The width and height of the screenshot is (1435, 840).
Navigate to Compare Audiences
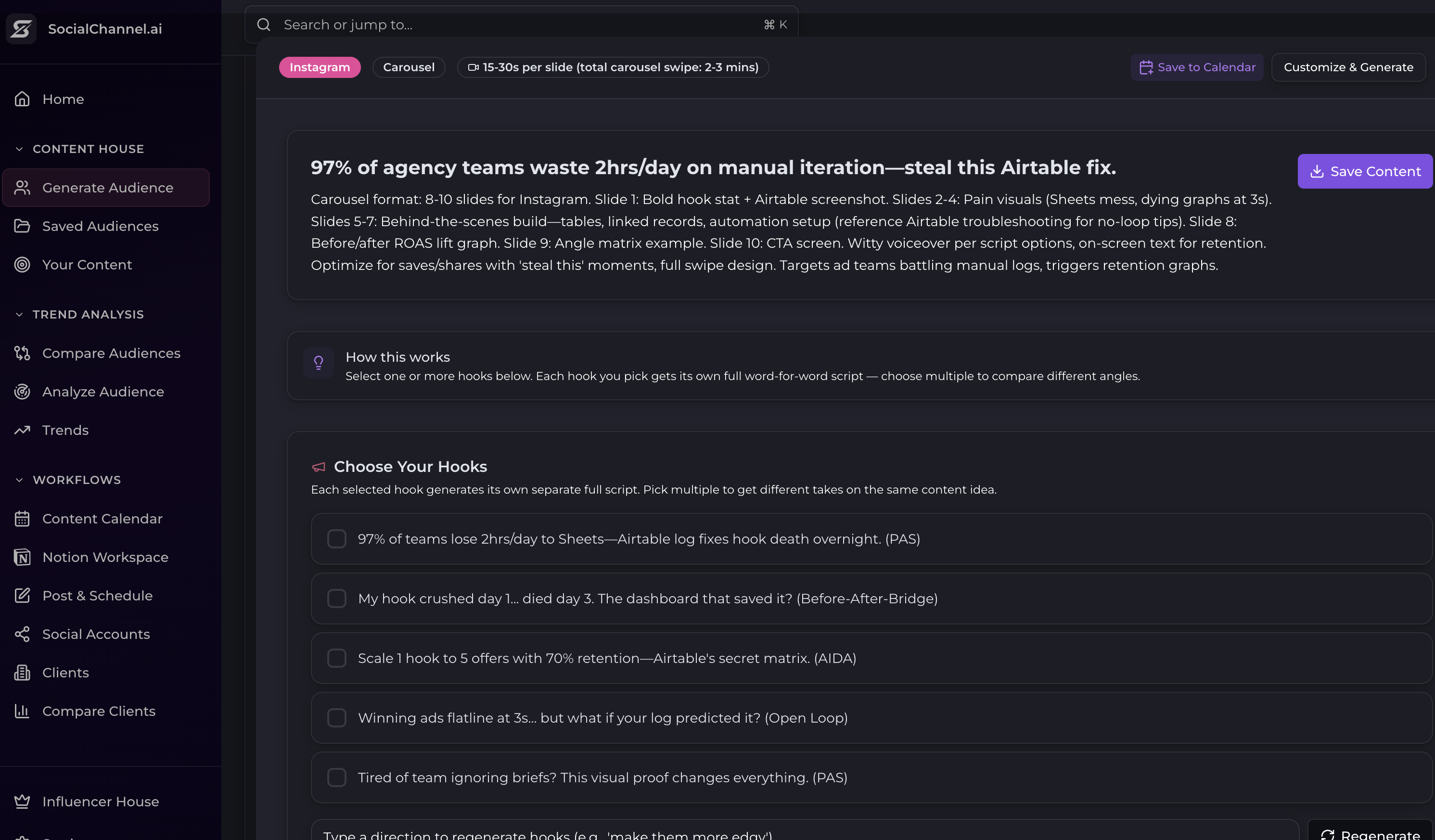(x=106, y=353)
